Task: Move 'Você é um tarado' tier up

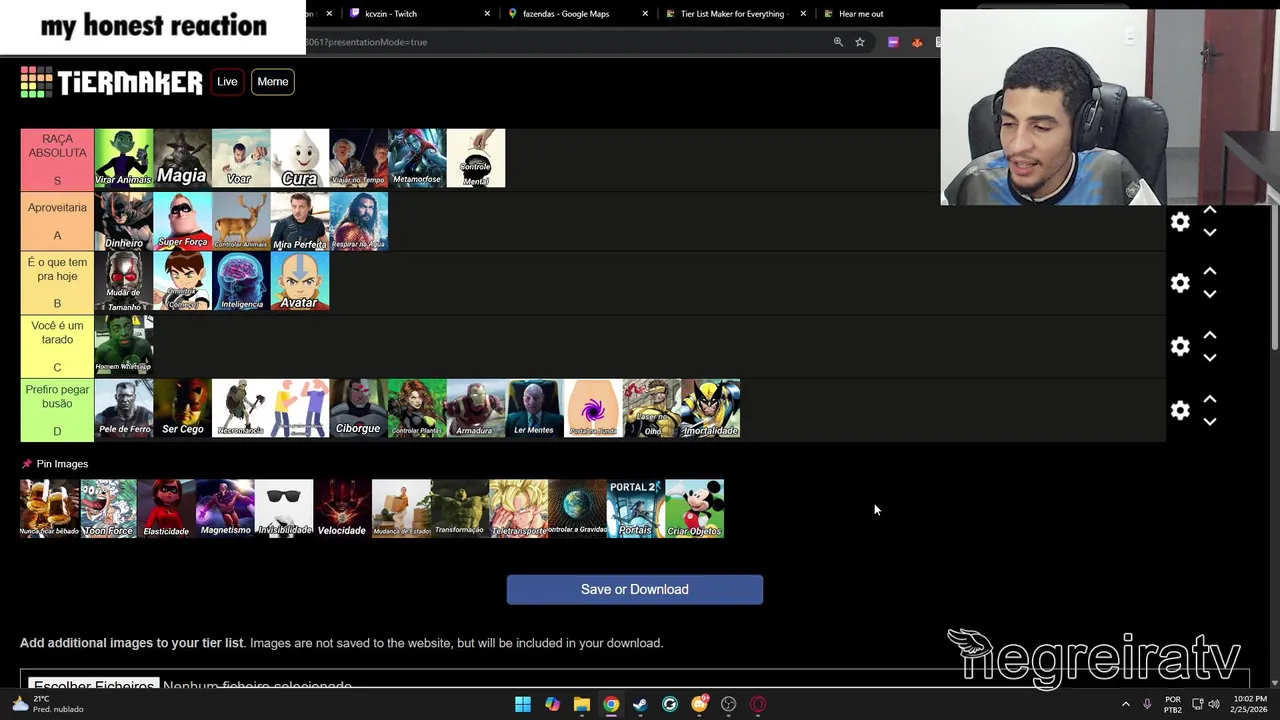Action: [x=1210, y=335]
